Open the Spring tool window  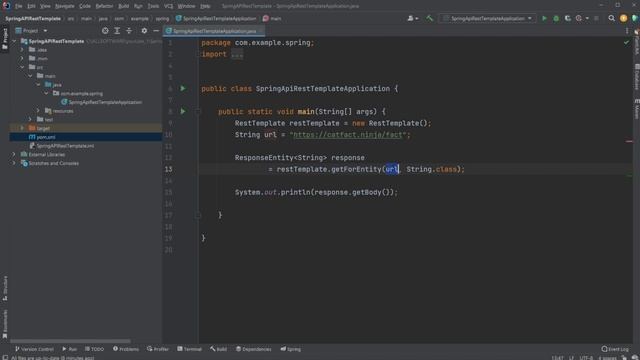pyautogui.click(x=291, y=349)
